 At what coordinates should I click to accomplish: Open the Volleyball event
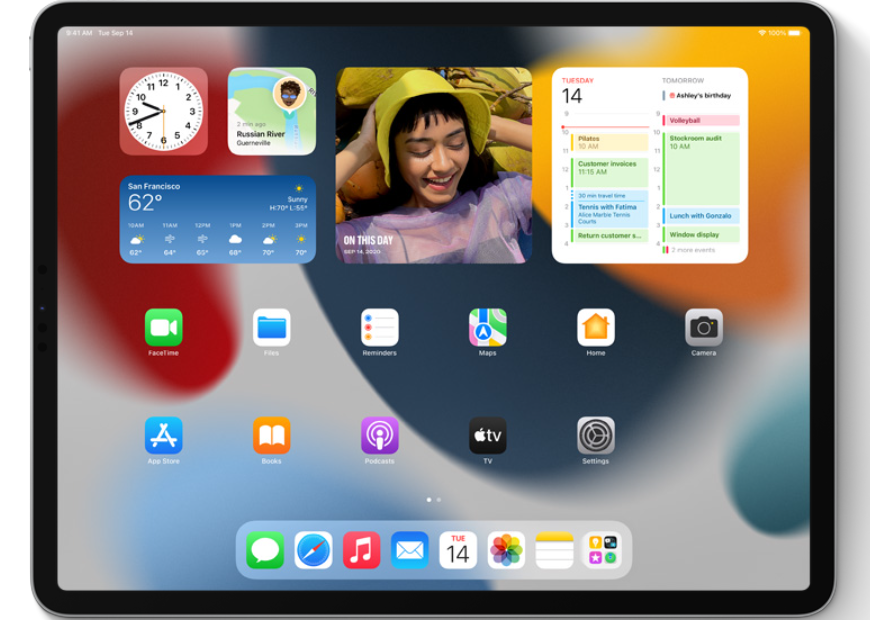[x=701, y=120]
